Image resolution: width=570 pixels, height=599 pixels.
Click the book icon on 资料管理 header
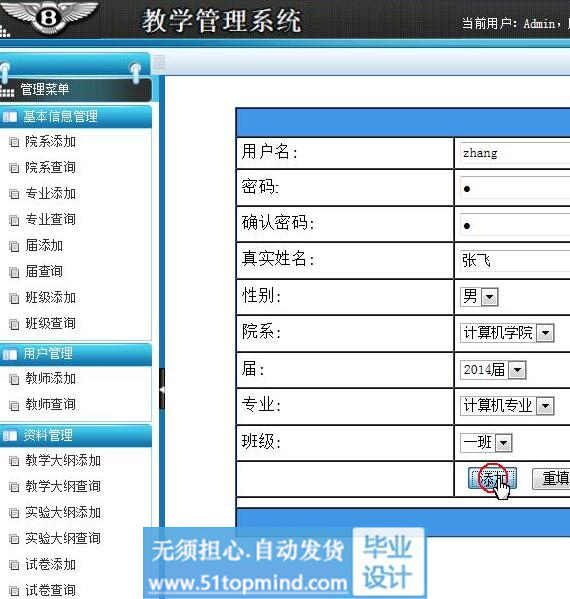(10, 435)
